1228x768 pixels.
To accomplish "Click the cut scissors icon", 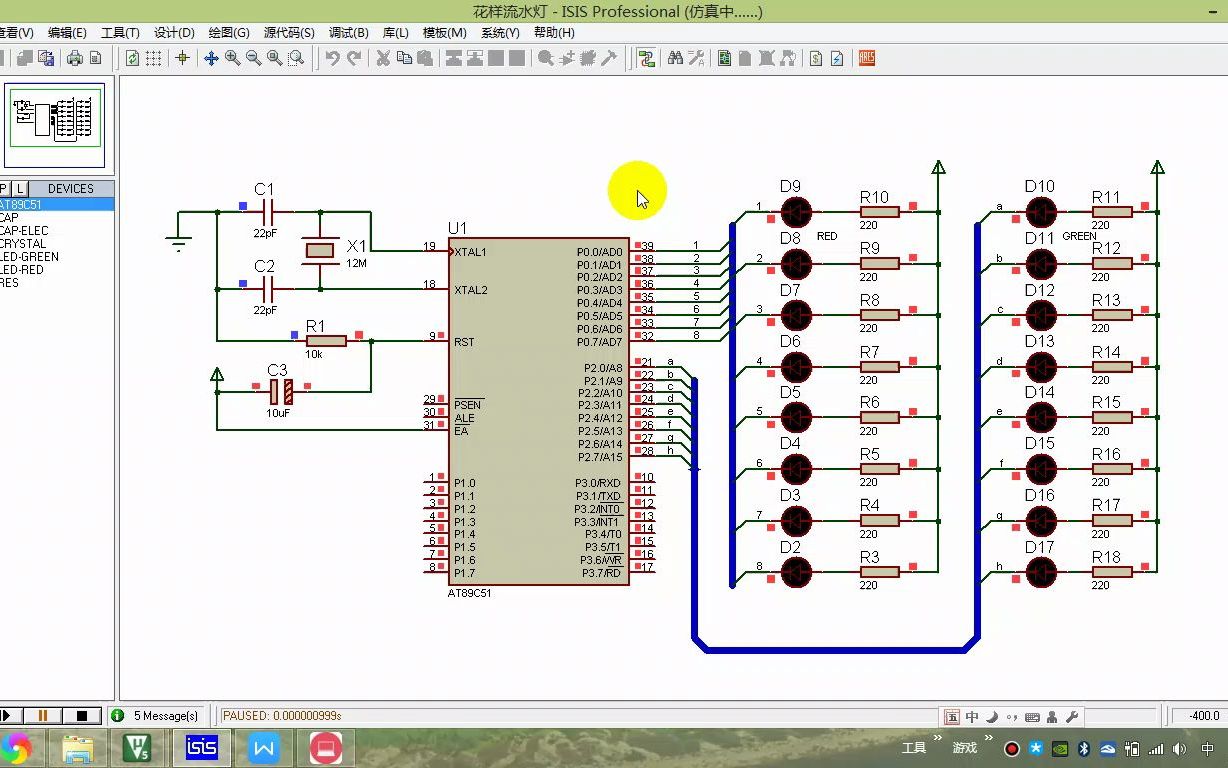I will [x=382, y=58].
